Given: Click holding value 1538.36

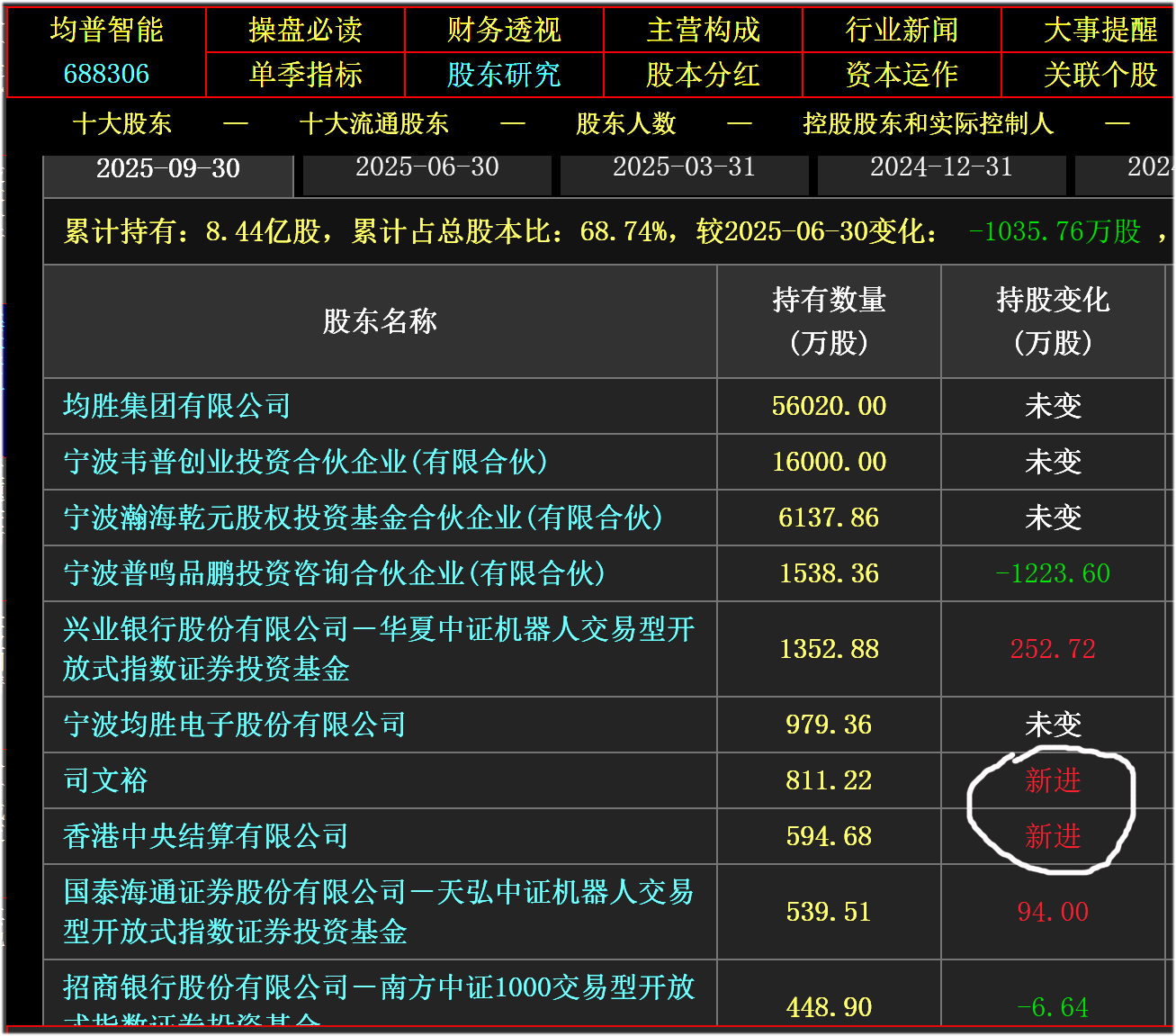Looking at the screenshot, I should coord(829,573).
